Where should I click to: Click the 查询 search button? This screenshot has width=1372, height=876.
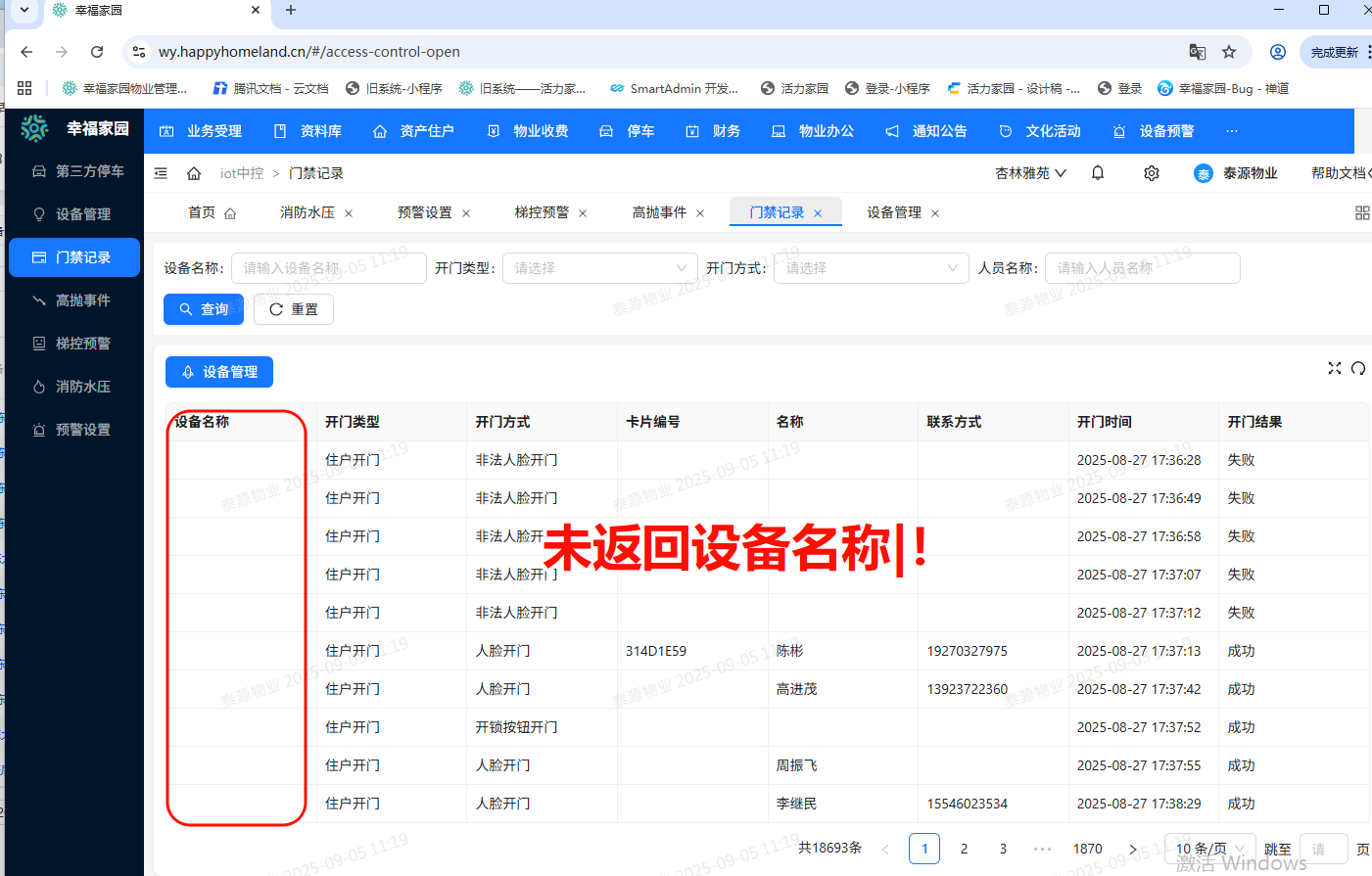pyautogui.click(x=204, y=309)
